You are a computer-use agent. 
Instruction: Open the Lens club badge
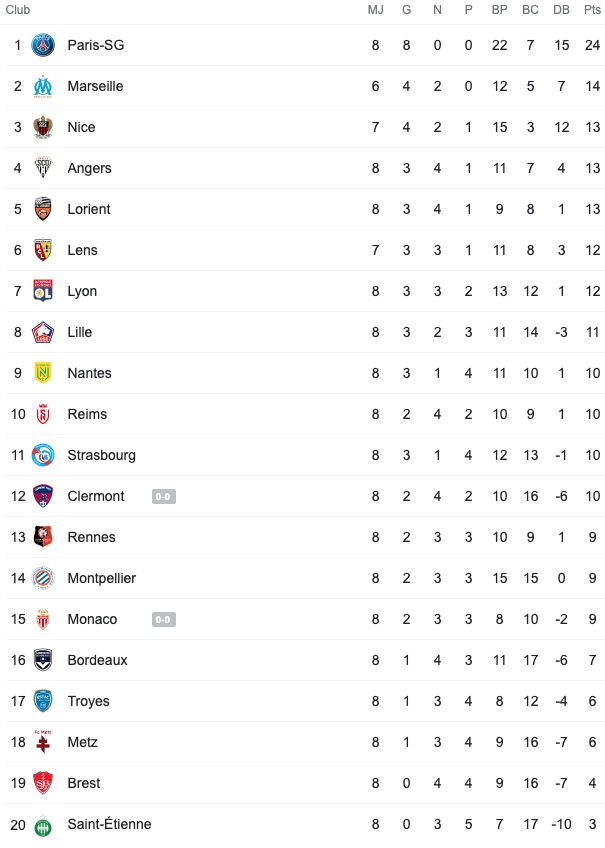point(43,250)
